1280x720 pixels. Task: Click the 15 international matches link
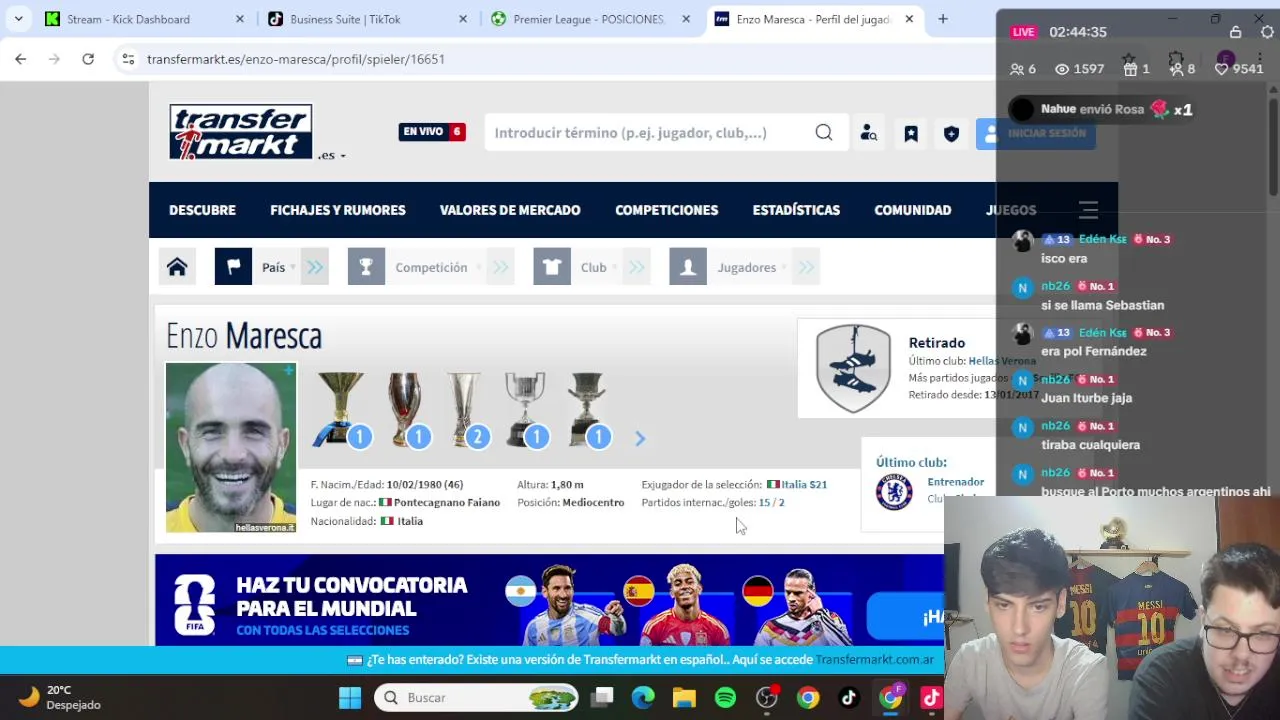point(764,502)
